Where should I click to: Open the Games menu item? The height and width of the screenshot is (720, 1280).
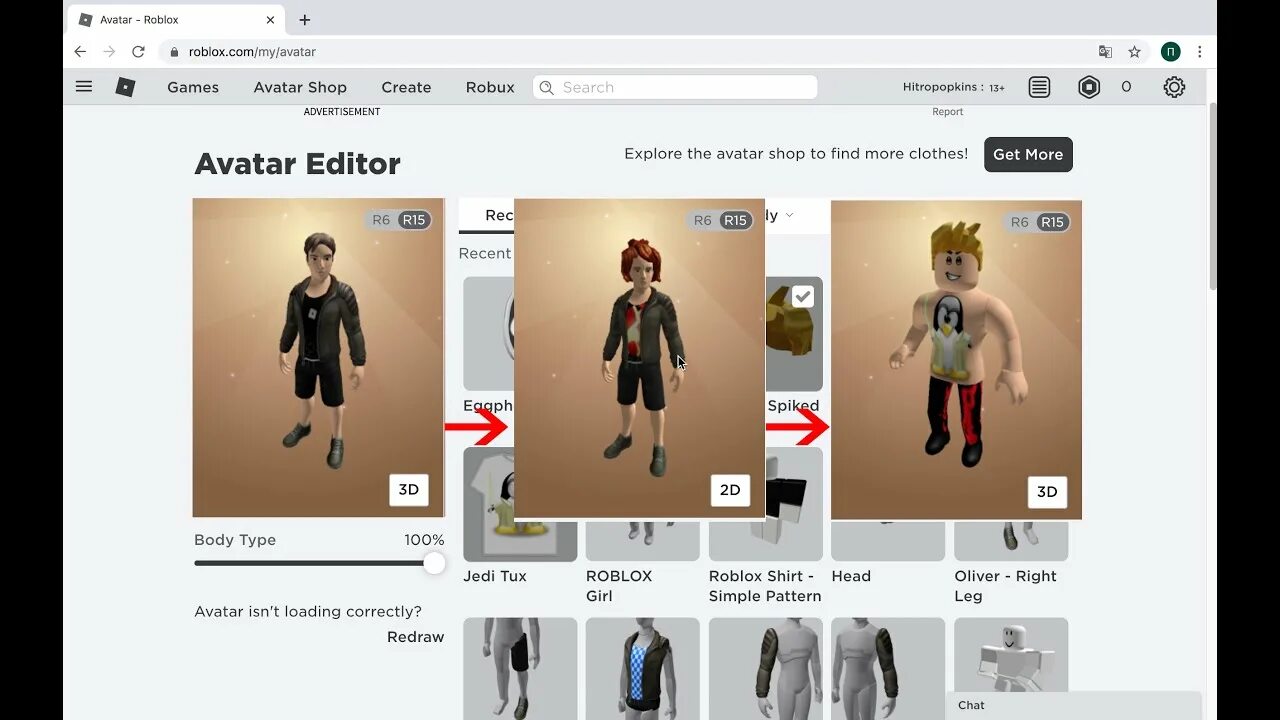point(193,87)
